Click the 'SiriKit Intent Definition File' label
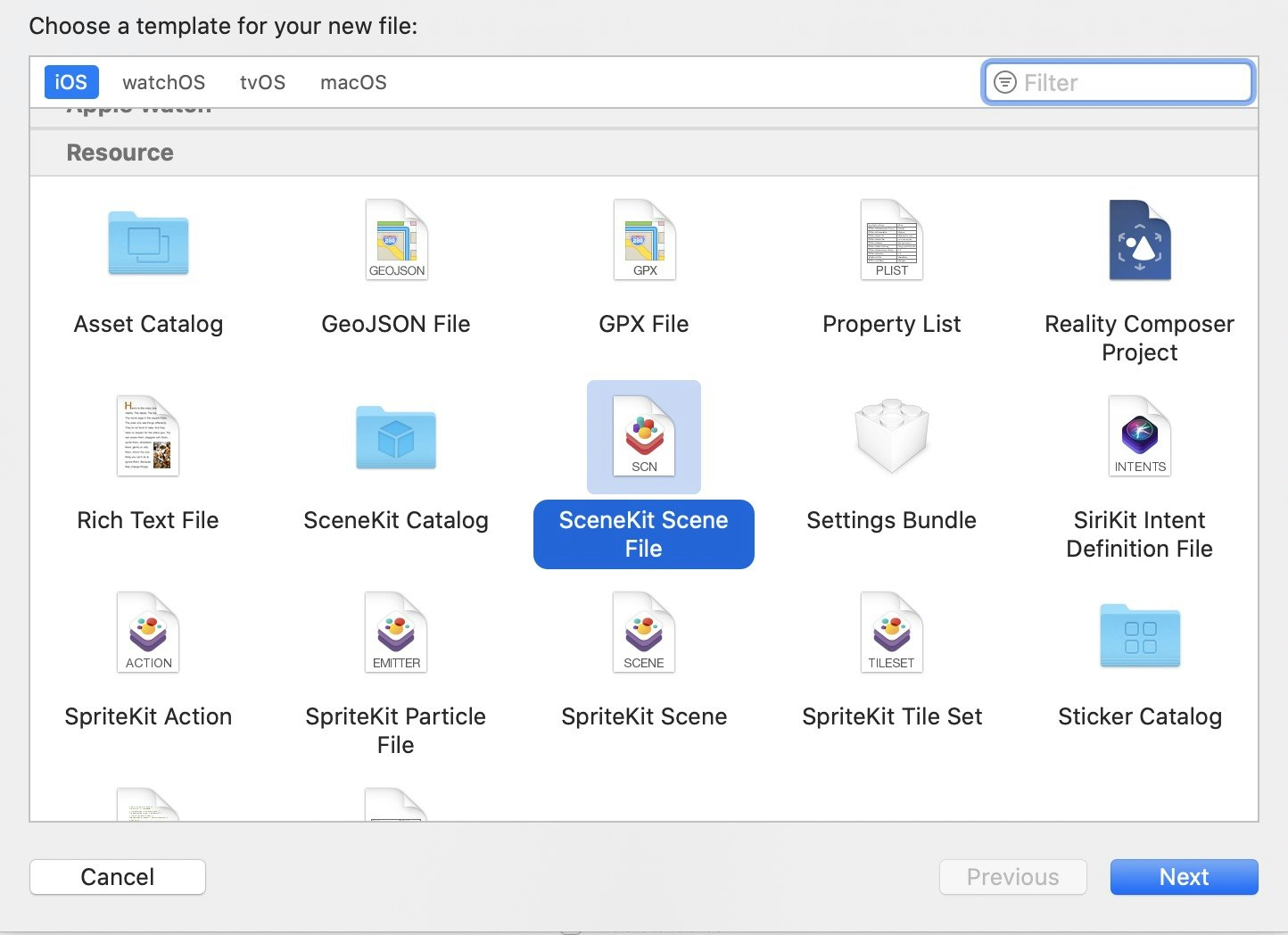The width and height of the screenshot is (1288, 935). click(1140, 534)
